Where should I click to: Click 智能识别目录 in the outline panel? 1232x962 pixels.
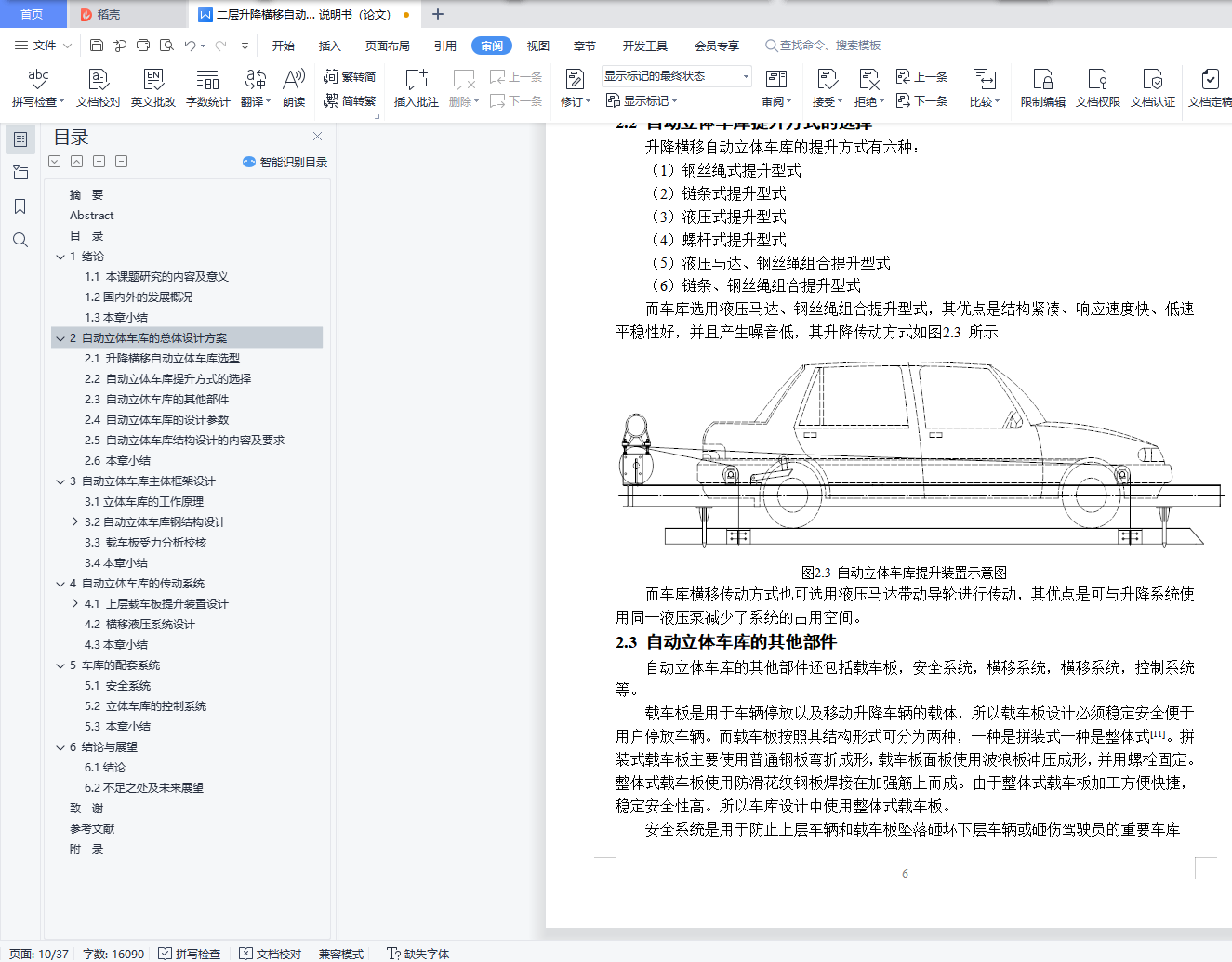pyautogui.click(x=285, y=162)
